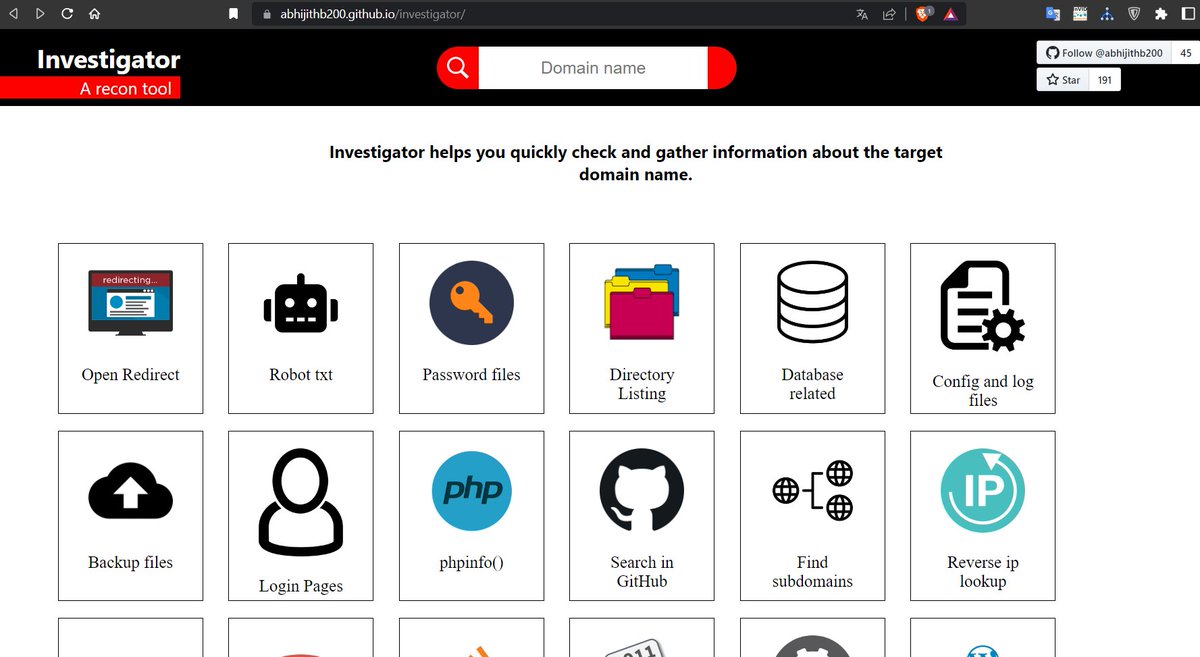Image resolution: width=1200 pixels, height=657 pixels.
Task: Go to the browser home page icon
Action: (94, 14)
